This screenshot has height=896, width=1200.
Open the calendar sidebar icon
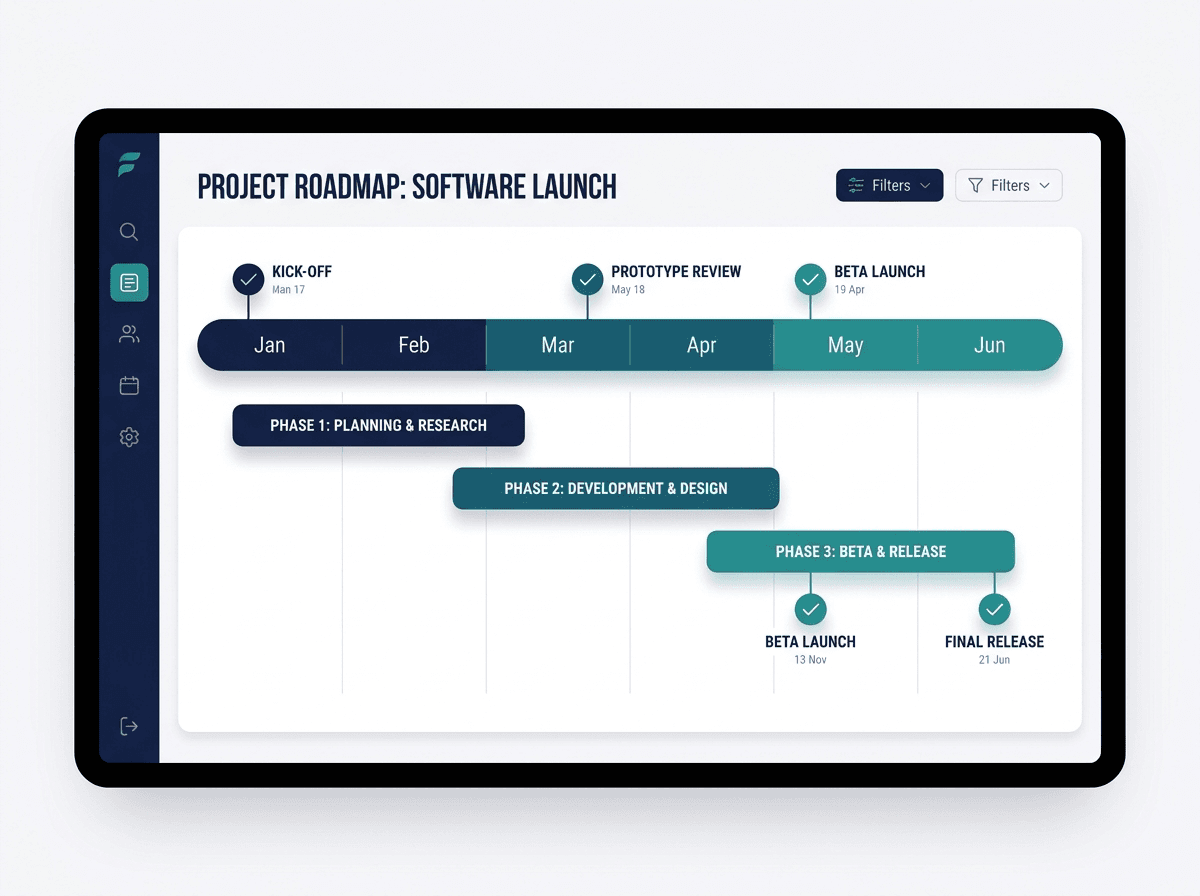pos(129,385)
